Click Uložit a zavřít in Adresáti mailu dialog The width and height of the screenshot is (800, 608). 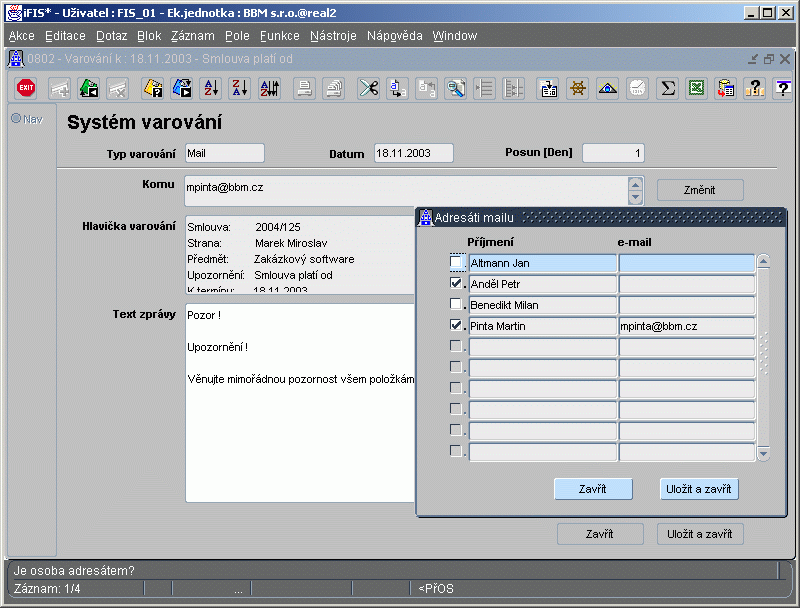point(700,489)
